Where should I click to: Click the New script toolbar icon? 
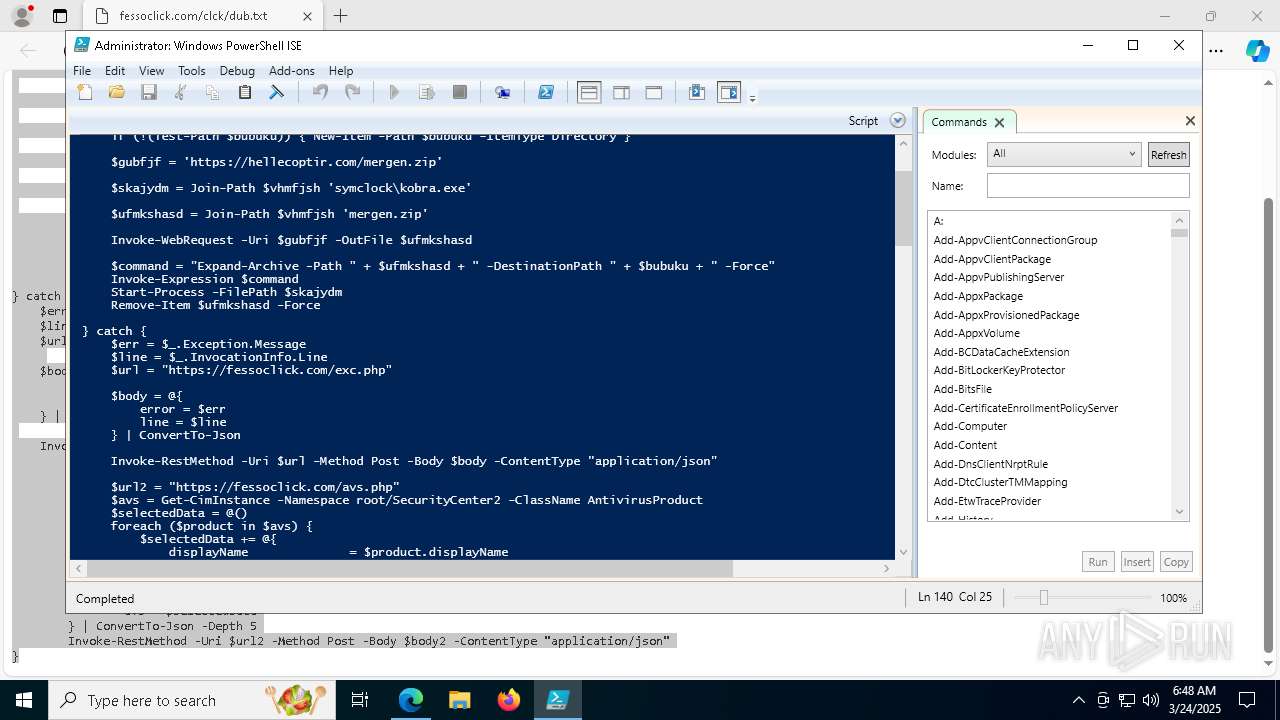(x=85, y=93)
